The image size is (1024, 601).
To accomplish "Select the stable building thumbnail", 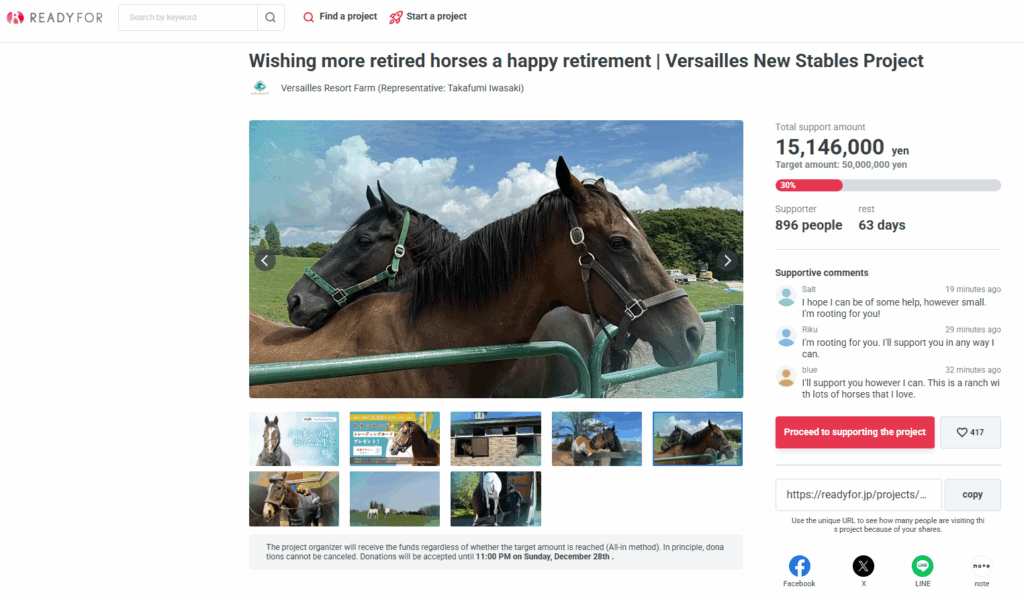I will tap(496, 438).
